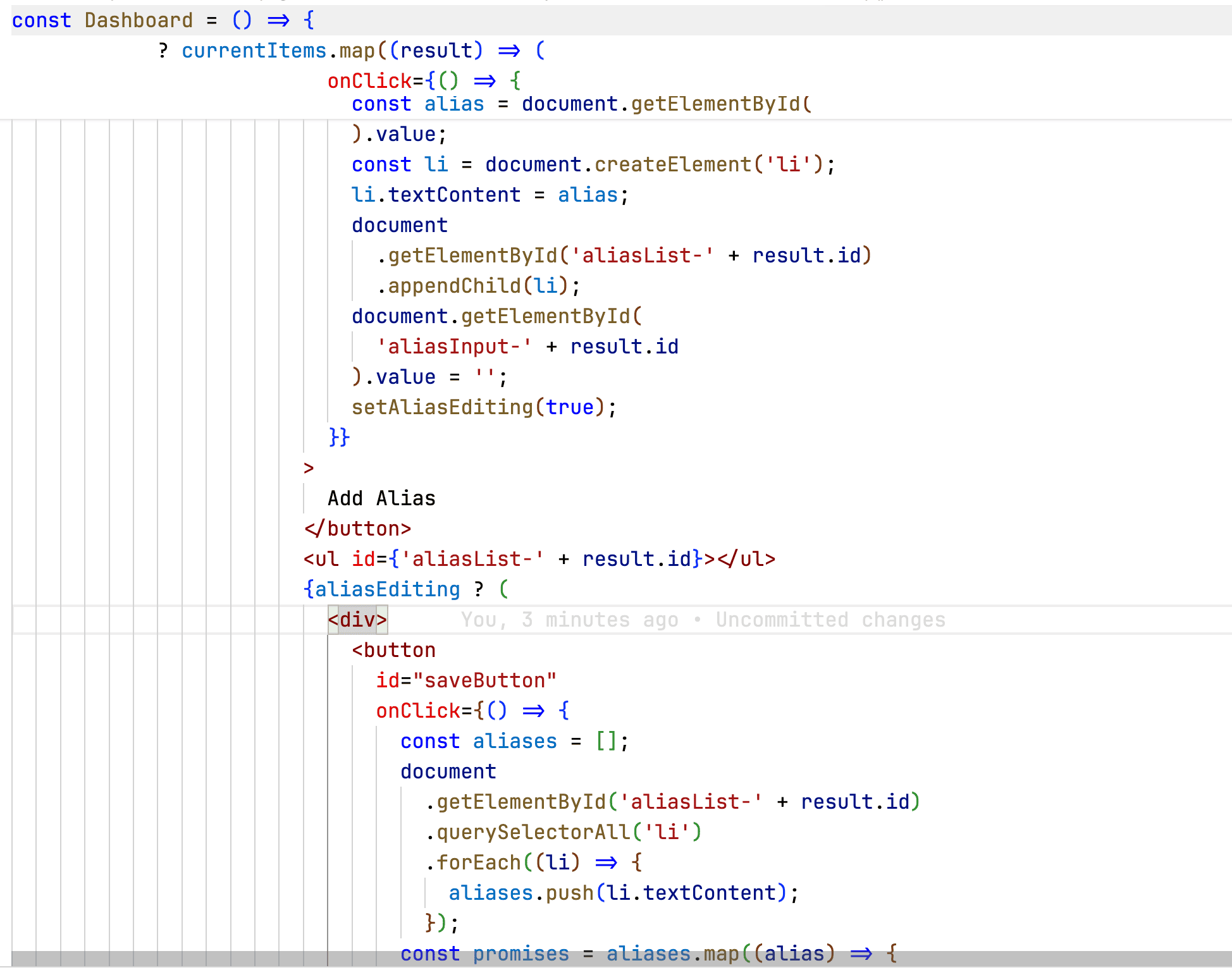The image size is (1232, 970).
Task: Click id="saveButton" attribute
Action: point(466,680)
